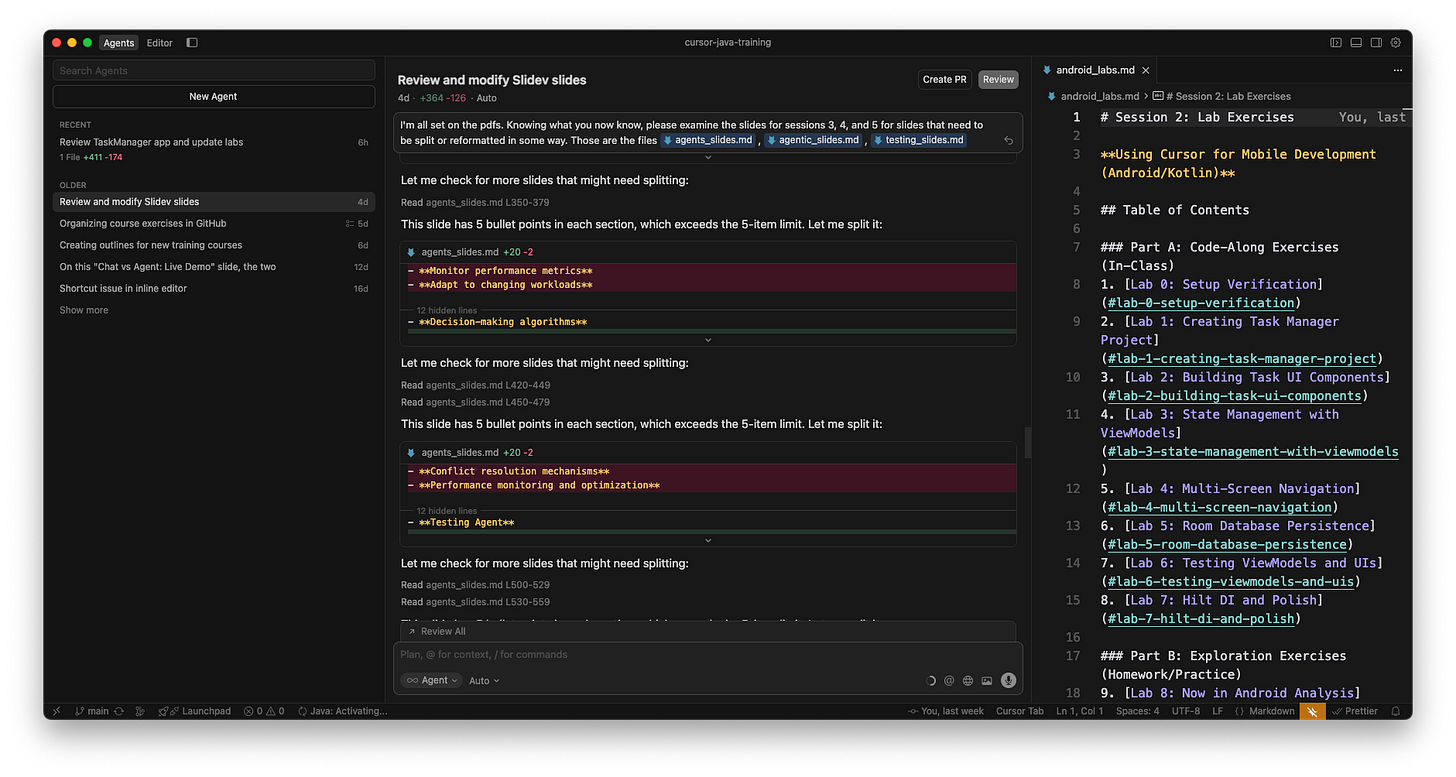Synchronize changes with the sync icon
The height and width of the screenshot is (777, 1456).
(x=119, y=711)
